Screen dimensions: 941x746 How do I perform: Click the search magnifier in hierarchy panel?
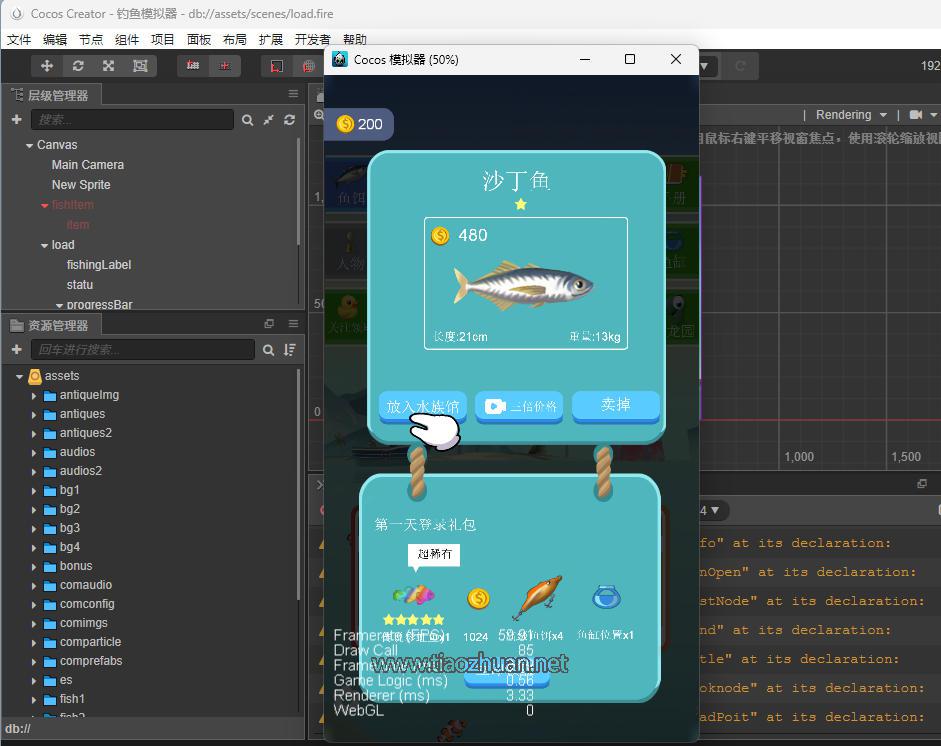pyautogui.click(x=247, y=120)
